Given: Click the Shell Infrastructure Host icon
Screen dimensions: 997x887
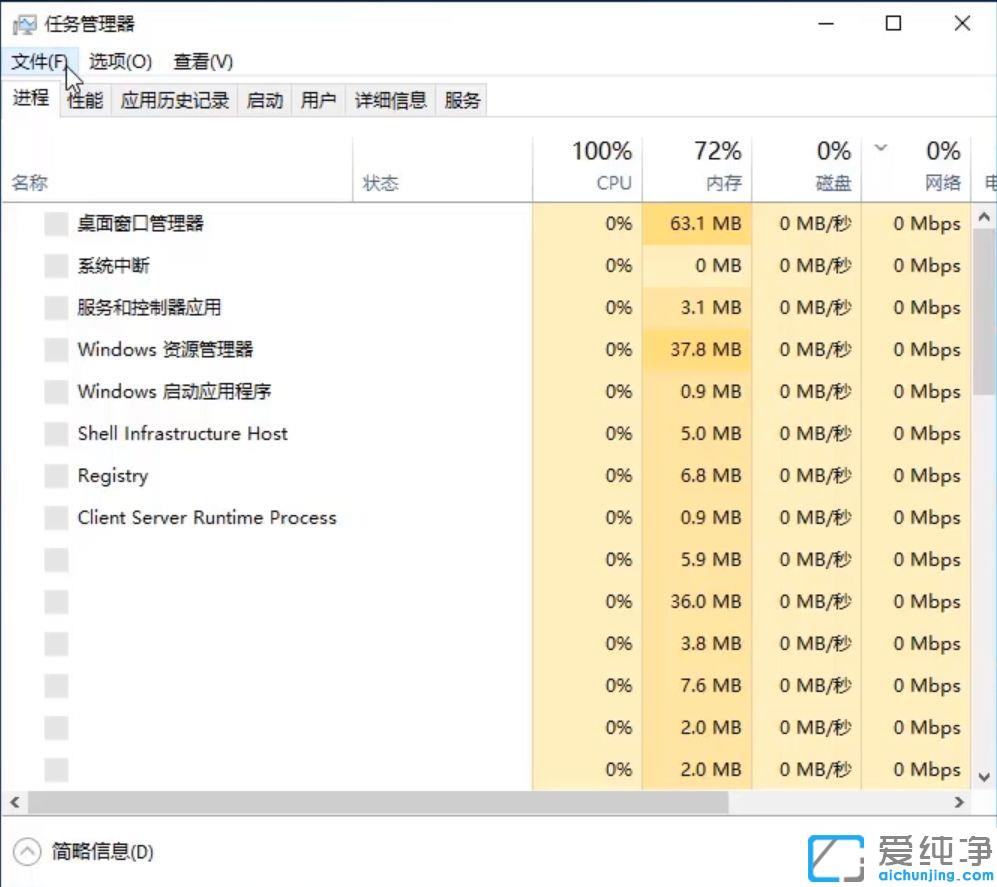Looking at the screenshot, I should [55, 434].
